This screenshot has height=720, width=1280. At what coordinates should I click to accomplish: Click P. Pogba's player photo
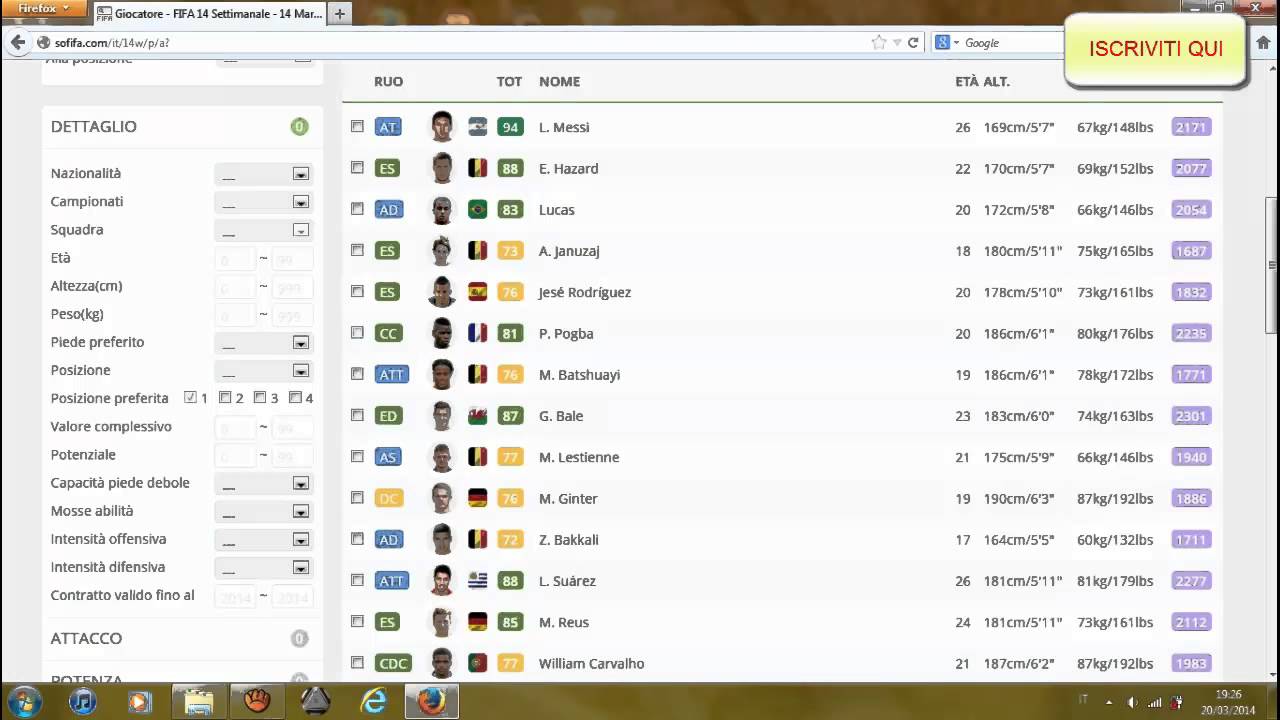[x=442, y=333]
